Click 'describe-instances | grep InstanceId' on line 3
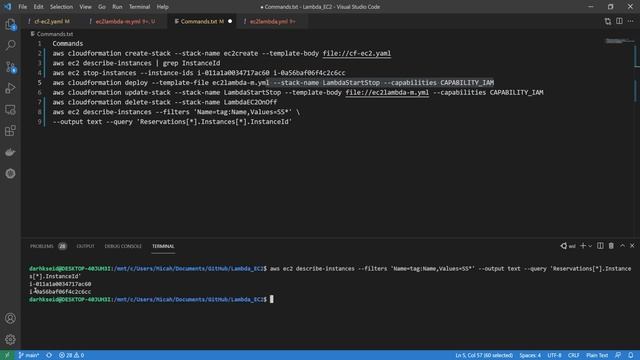The height and width of the screenshot is (360, 640). (x=151, y=63)
